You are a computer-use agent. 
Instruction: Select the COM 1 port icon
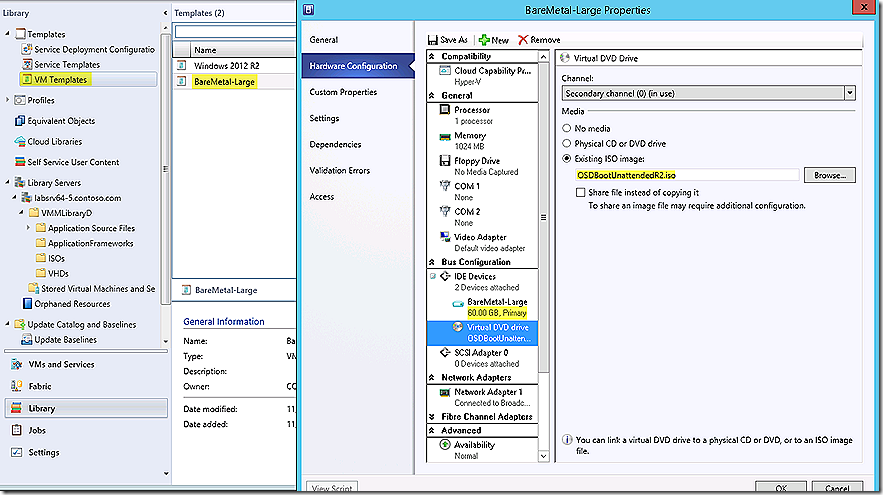pyautogui.click(x=445, y=186)
